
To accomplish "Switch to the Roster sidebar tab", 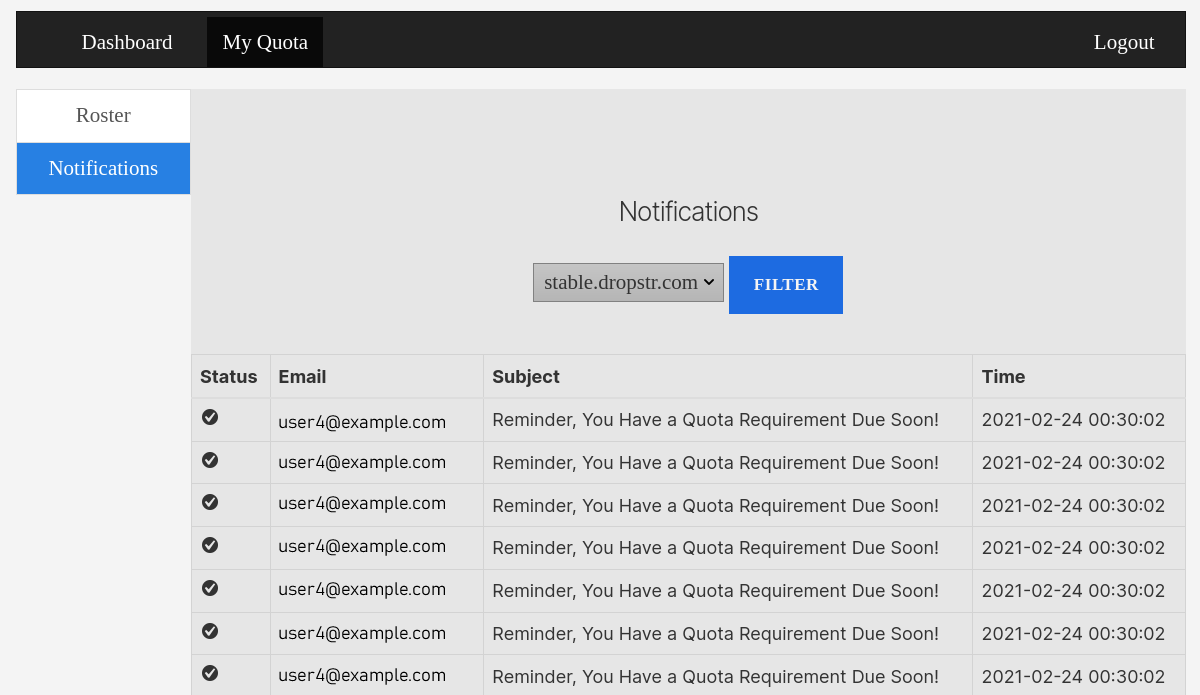I will 103,115.
